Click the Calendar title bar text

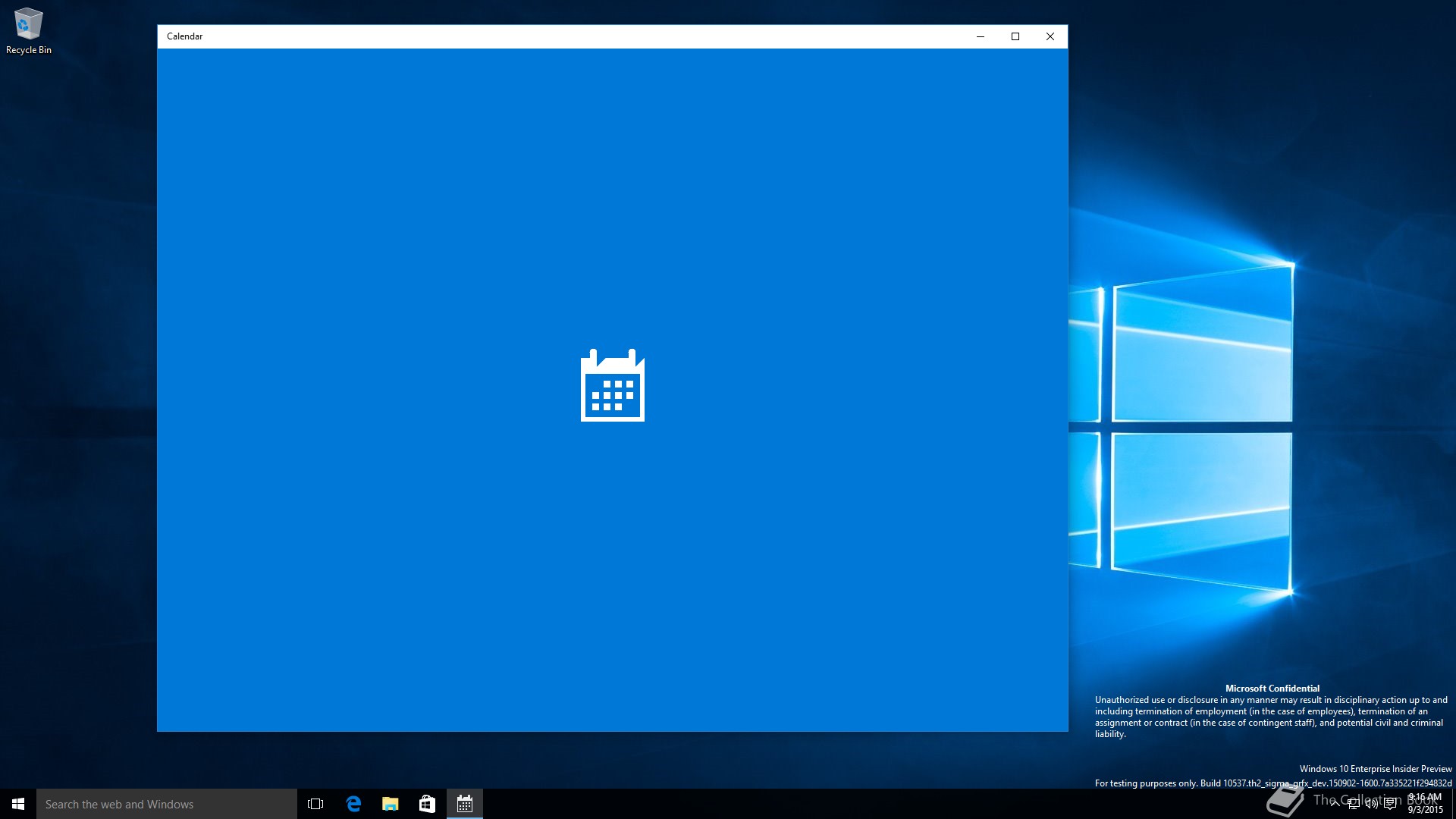184,36
